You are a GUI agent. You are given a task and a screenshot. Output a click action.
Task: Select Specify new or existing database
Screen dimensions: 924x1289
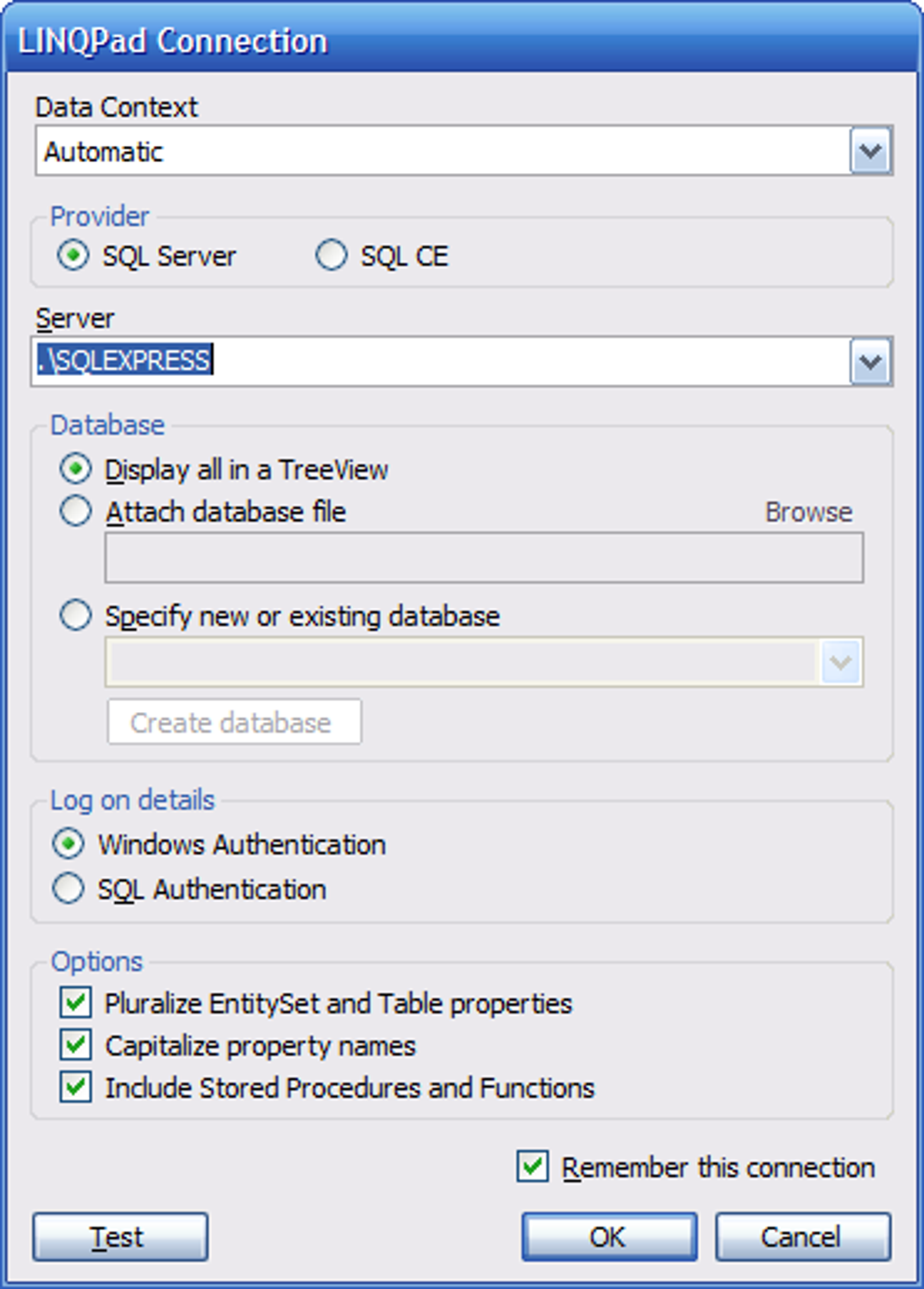[x=75, y=616]
